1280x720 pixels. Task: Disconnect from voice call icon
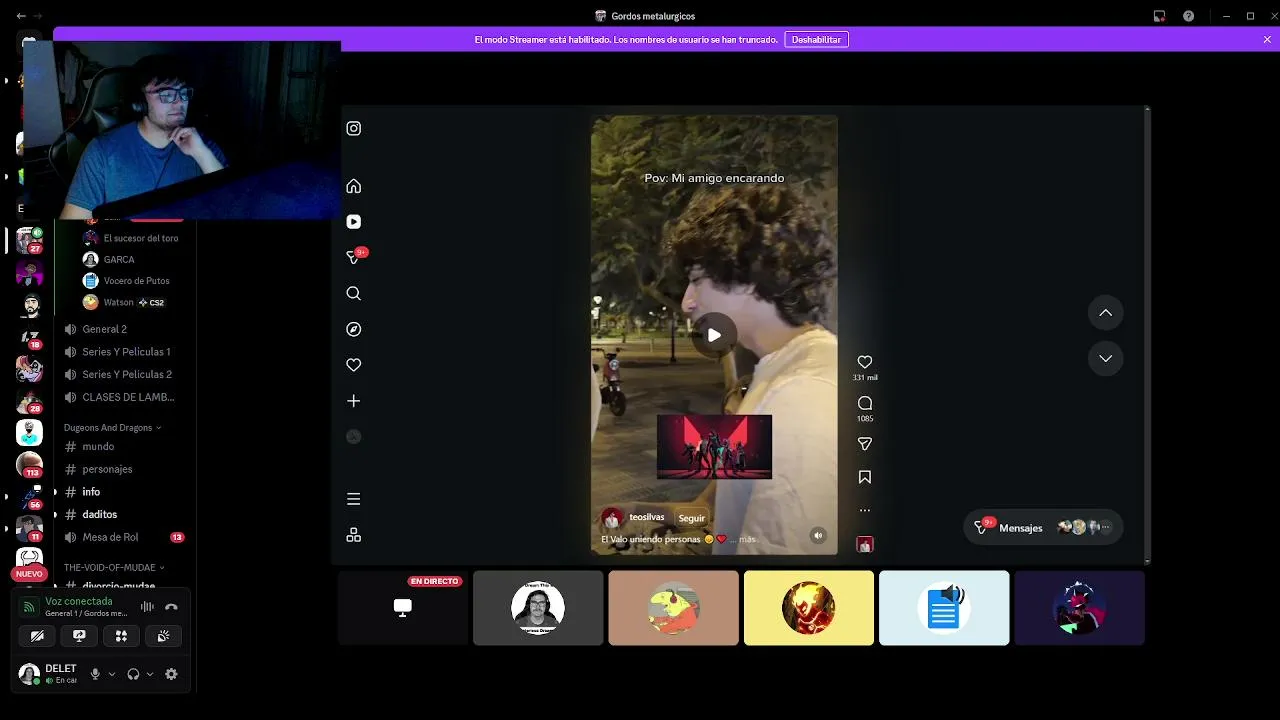point(171,606)
